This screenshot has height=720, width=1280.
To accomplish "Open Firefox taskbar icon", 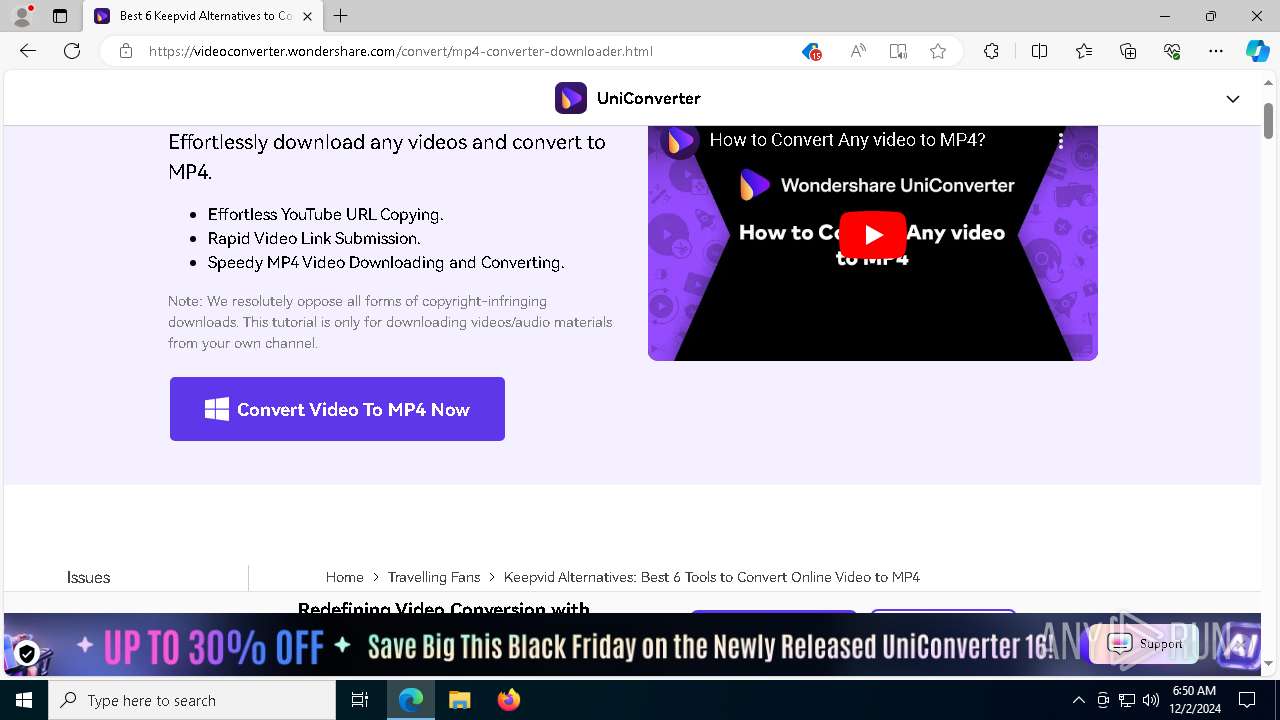I will click(508, 700).
